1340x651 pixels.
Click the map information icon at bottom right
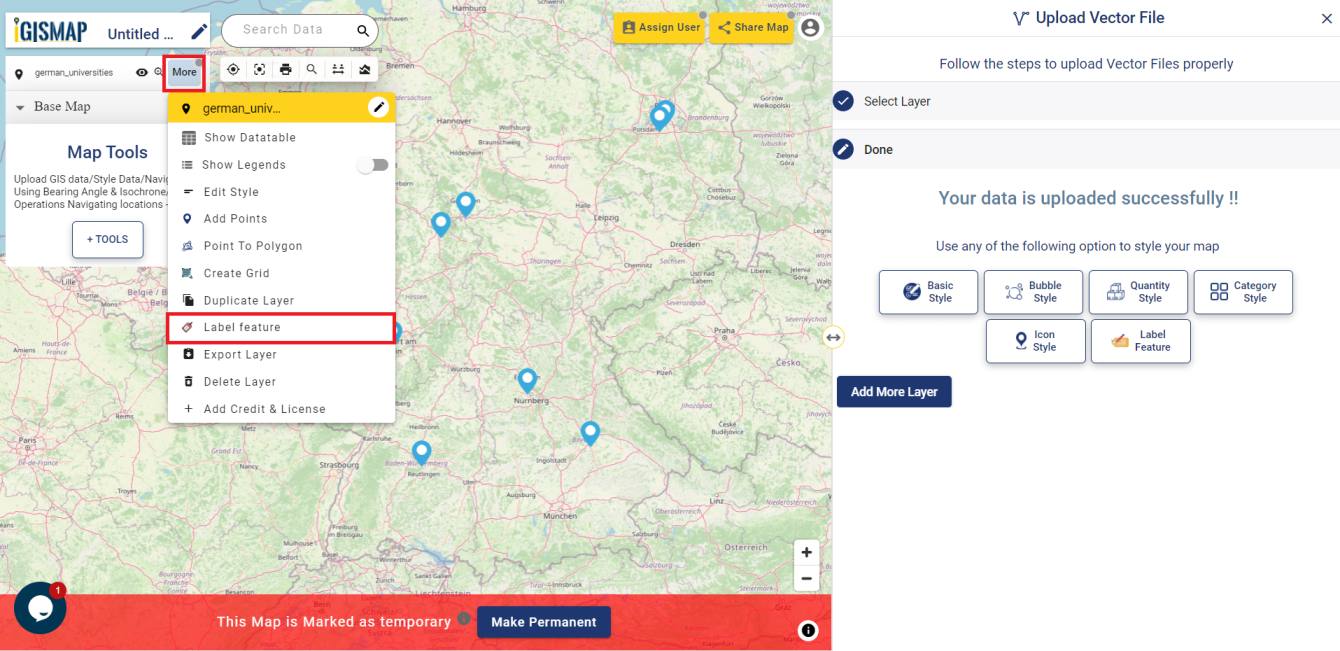pyautogui.click(x=808, y=630)
